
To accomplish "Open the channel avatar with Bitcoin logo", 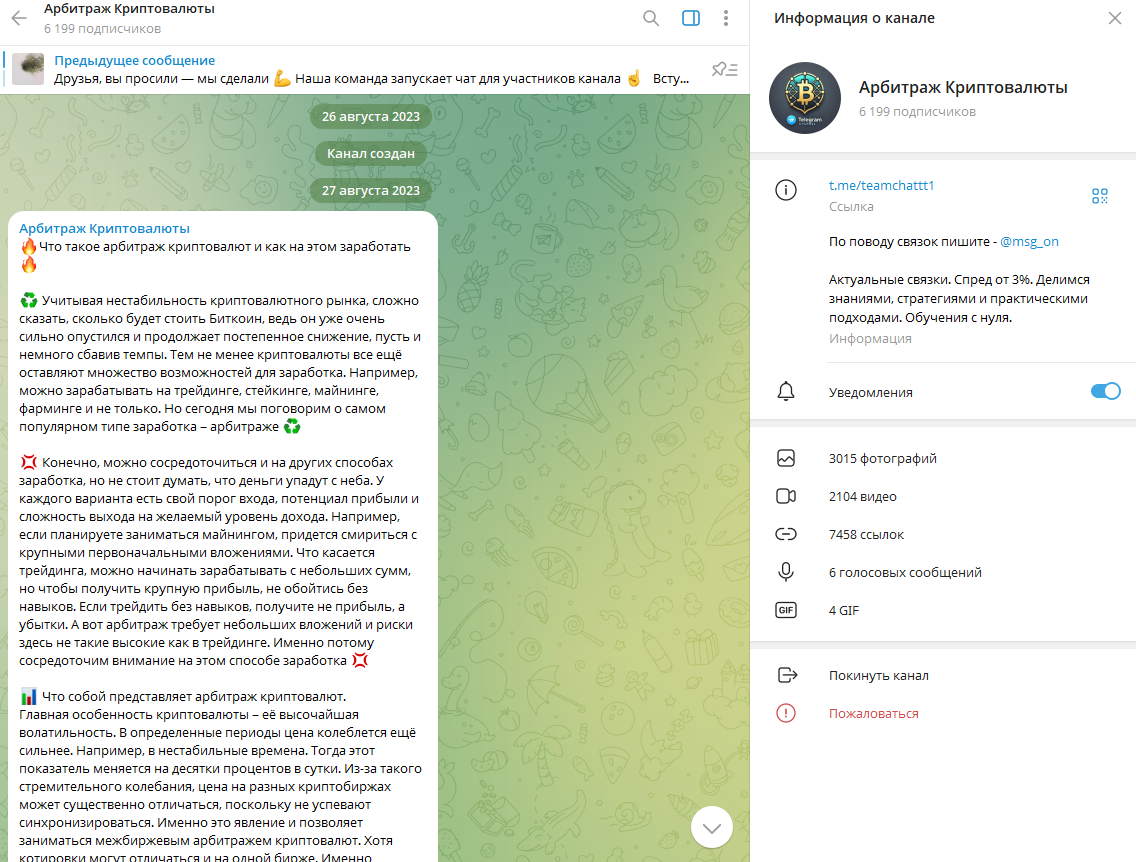I will [805, 98].
